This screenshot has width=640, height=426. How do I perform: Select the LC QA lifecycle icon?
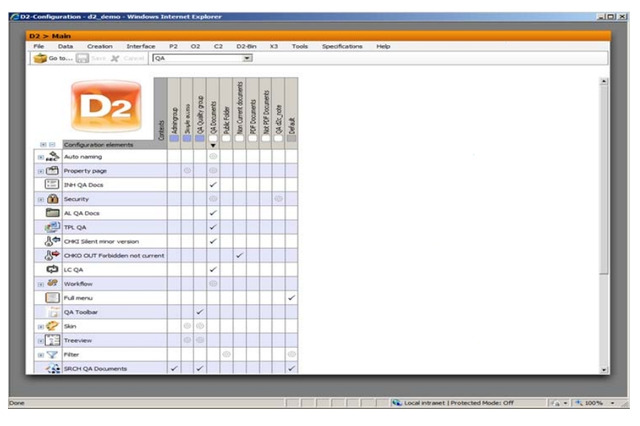[x=52, y=269]
